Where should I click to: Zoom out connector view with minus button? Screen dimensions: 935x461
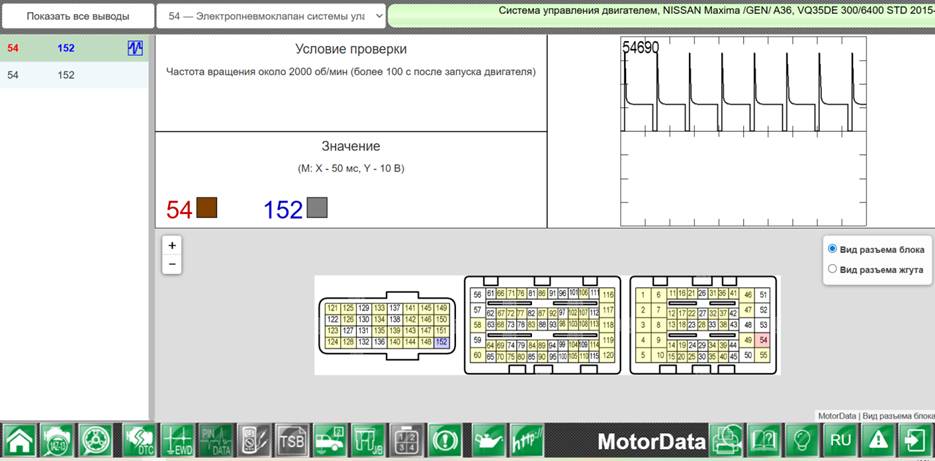point(172,264)
